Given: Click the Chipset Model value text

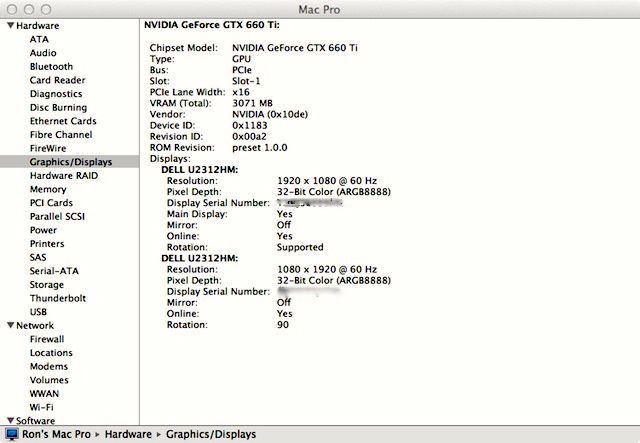Looking at the screenshot, I should click(295, 48).
